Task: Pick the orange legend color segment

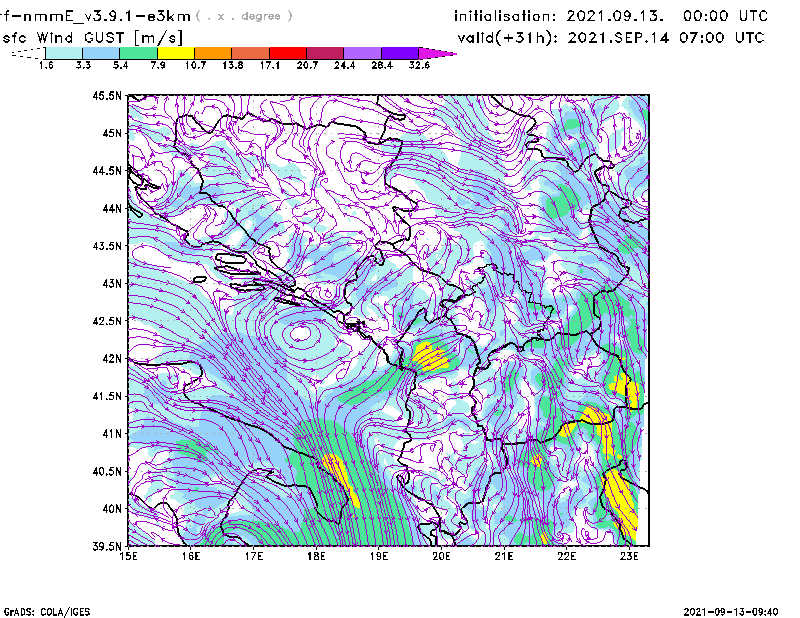Action: 213,53
